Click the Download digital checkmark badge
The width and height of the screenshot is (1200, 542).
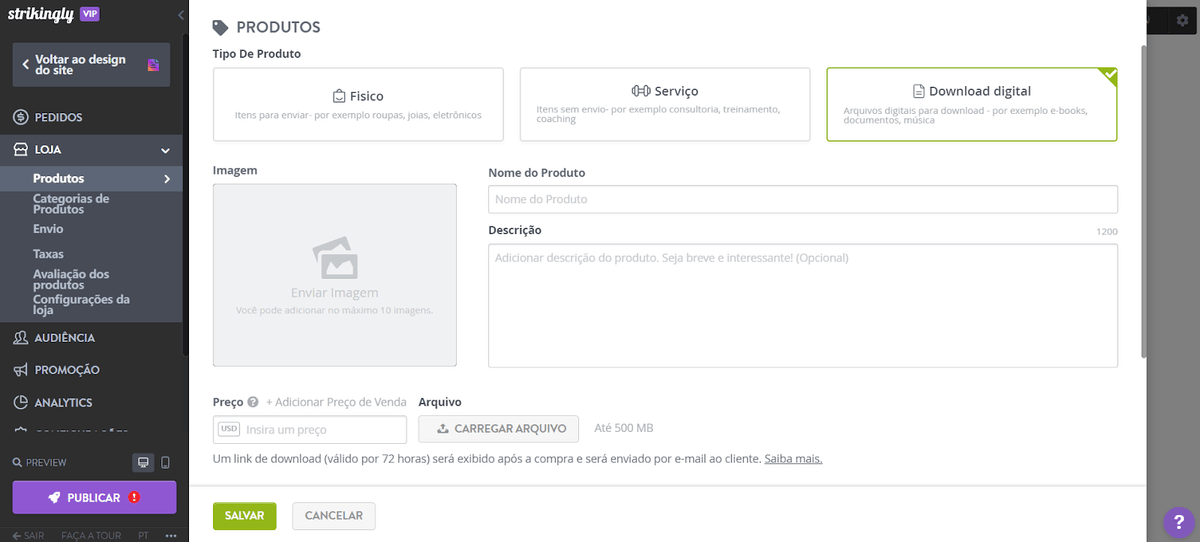click(1108, 76)
